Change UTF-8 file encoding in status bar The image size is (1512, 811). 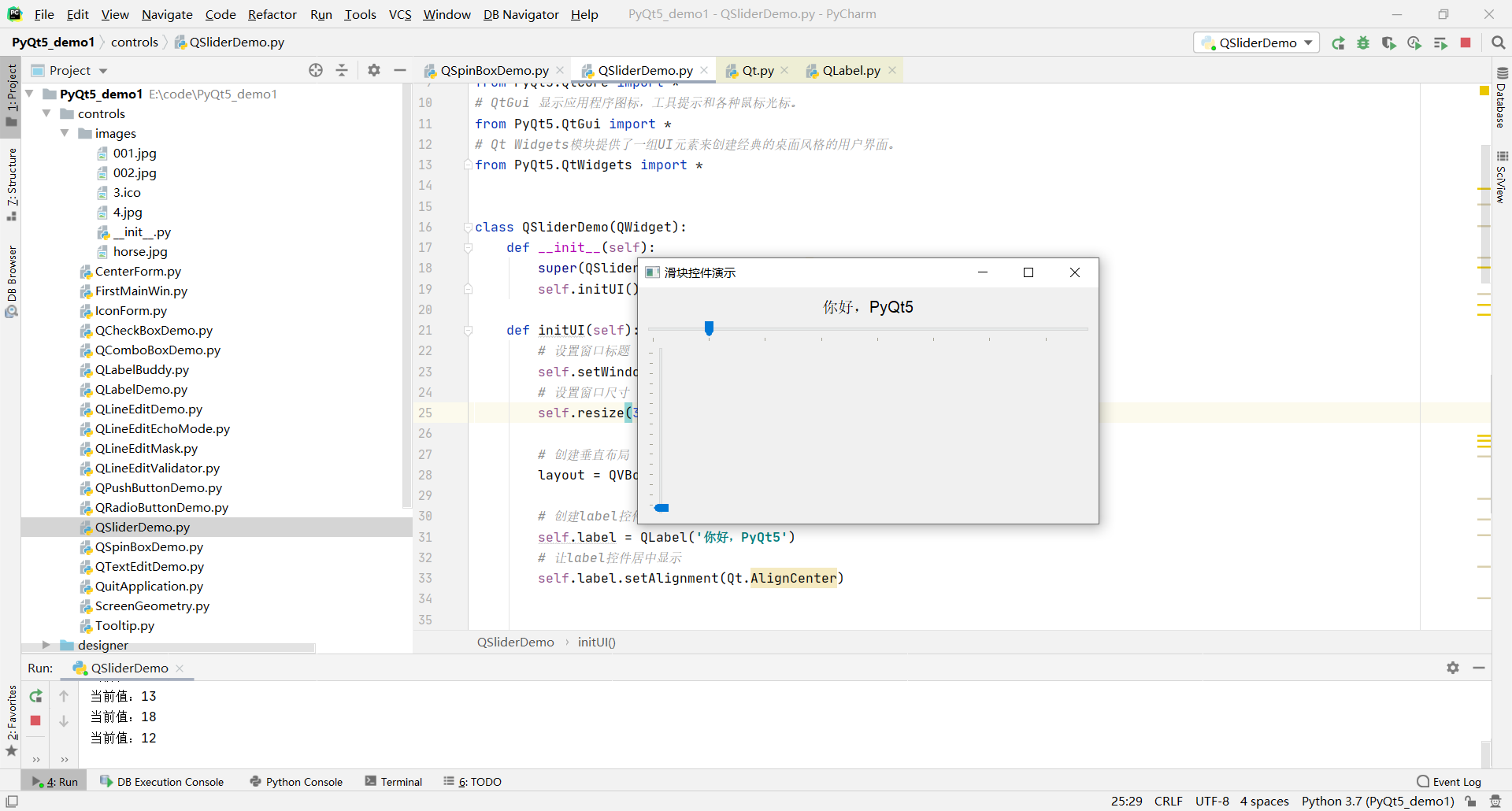1212,801
